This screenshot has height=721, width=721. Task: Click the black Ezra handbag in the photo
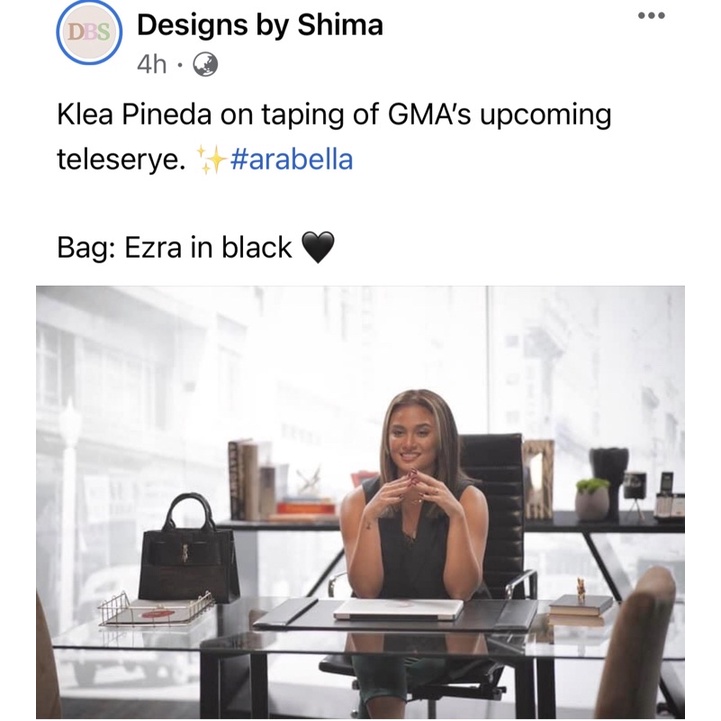189,549
